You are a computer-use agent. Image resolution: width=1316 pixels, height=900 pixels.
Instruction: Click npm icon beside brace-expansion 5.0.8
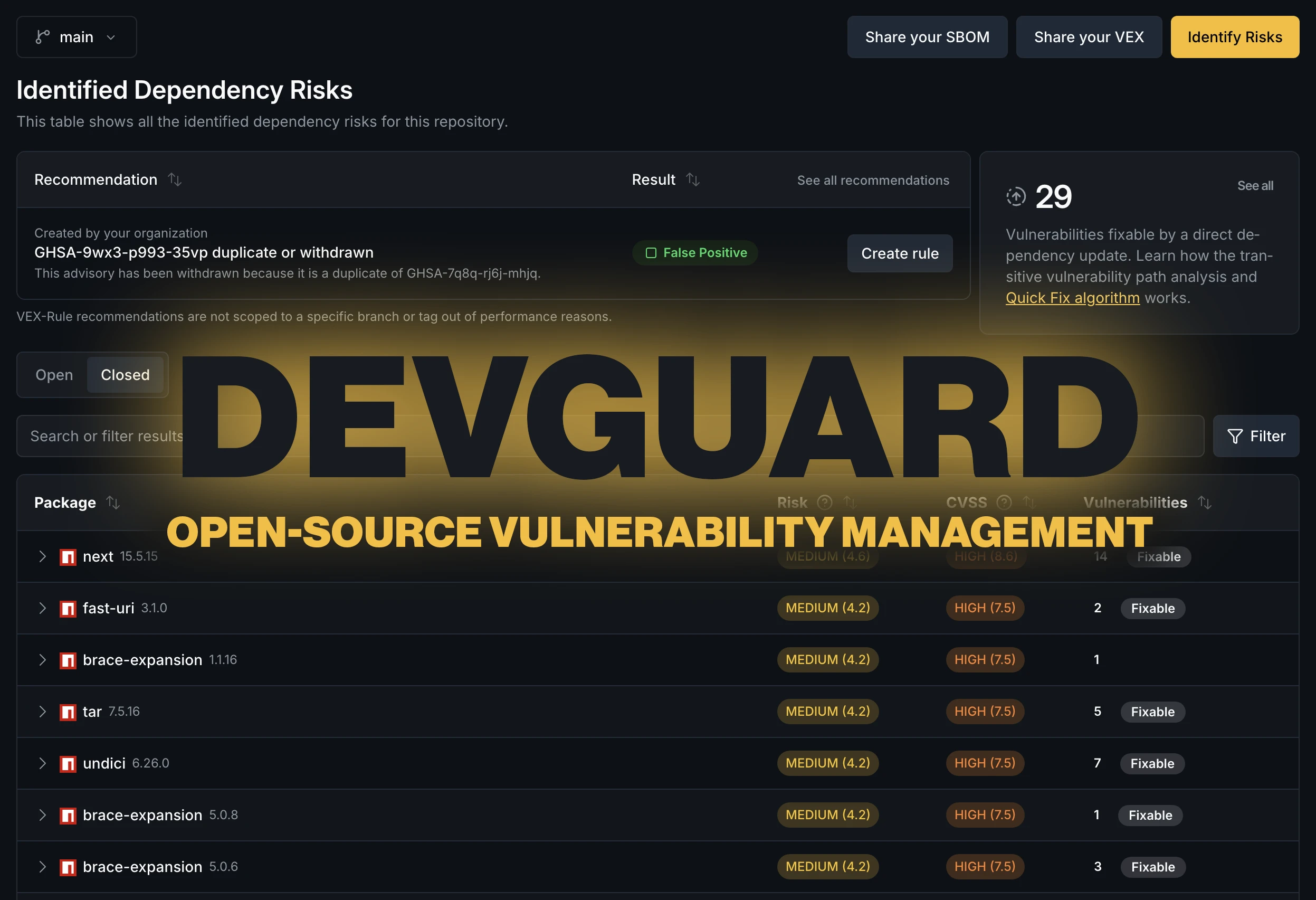coord(68,816)
